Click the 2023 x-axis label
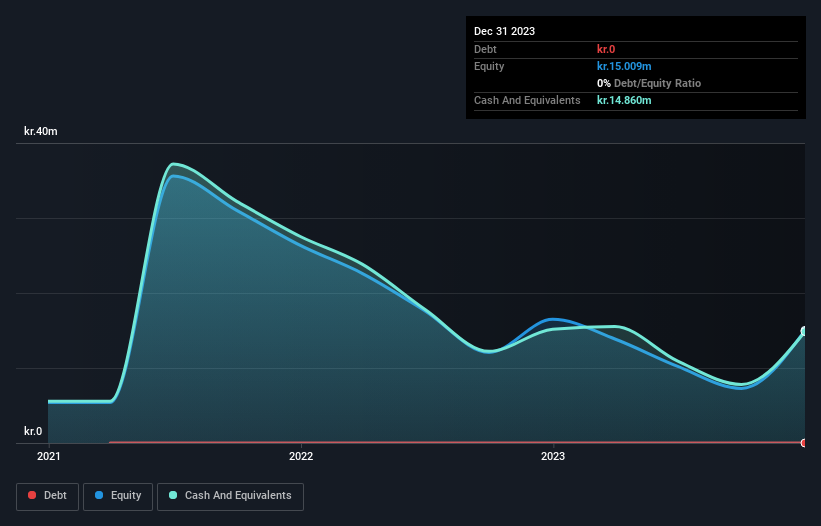 click(x=553, y=456)
